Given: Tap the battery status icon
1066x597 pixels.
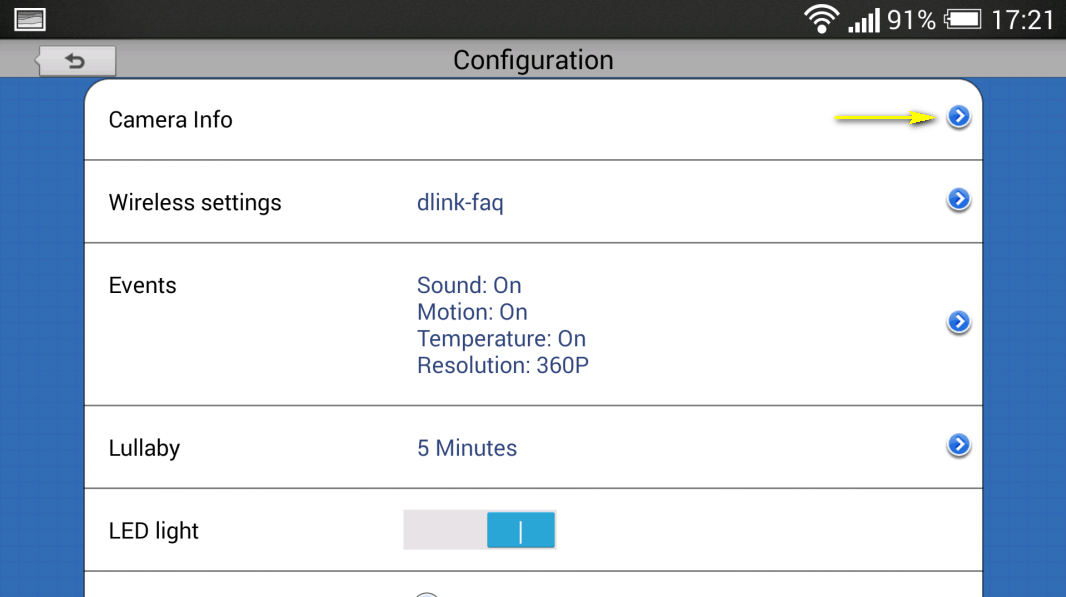Looking at the screenshot, I should coord(963,19).
